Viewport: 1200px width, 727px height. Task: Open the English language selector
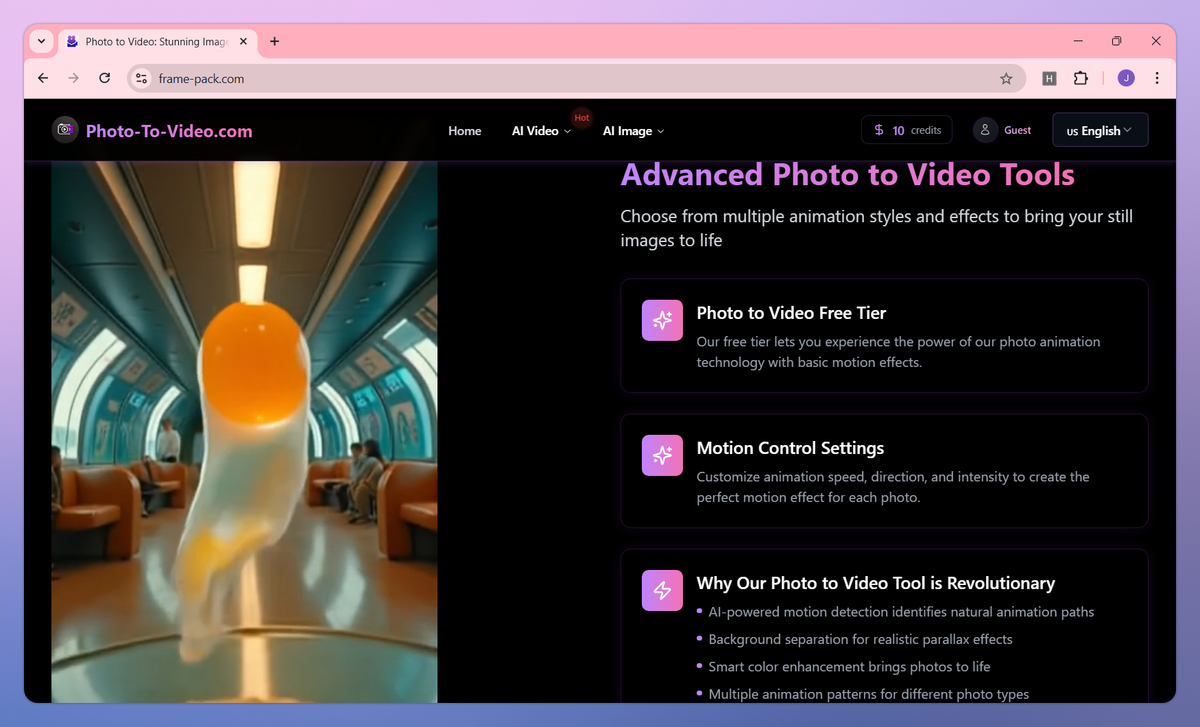click(1100, 130)
